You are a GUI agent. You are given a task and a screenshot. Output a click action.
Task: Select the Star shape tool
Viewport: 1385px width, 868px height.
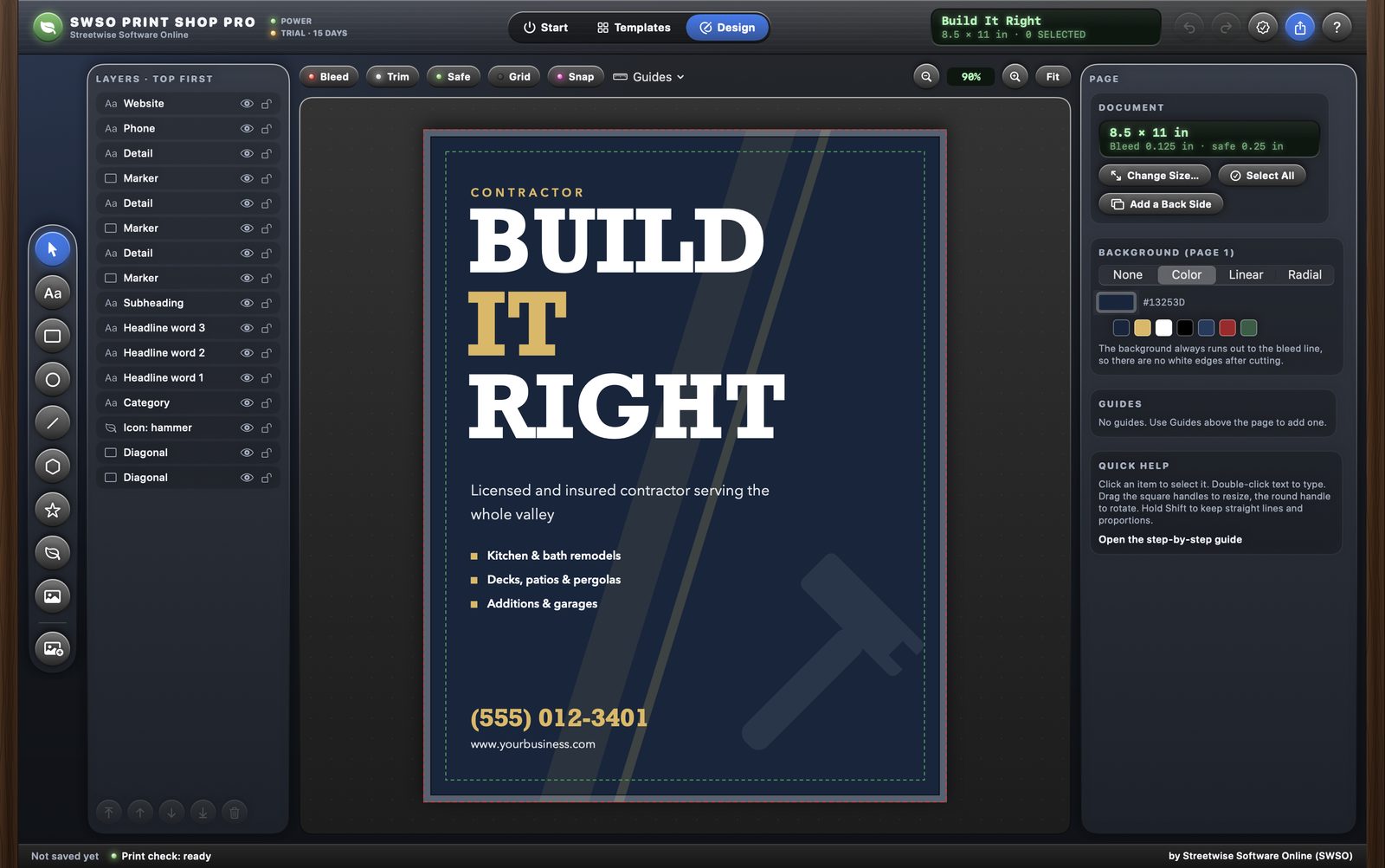pyautogui.click(x=53, y=509)
